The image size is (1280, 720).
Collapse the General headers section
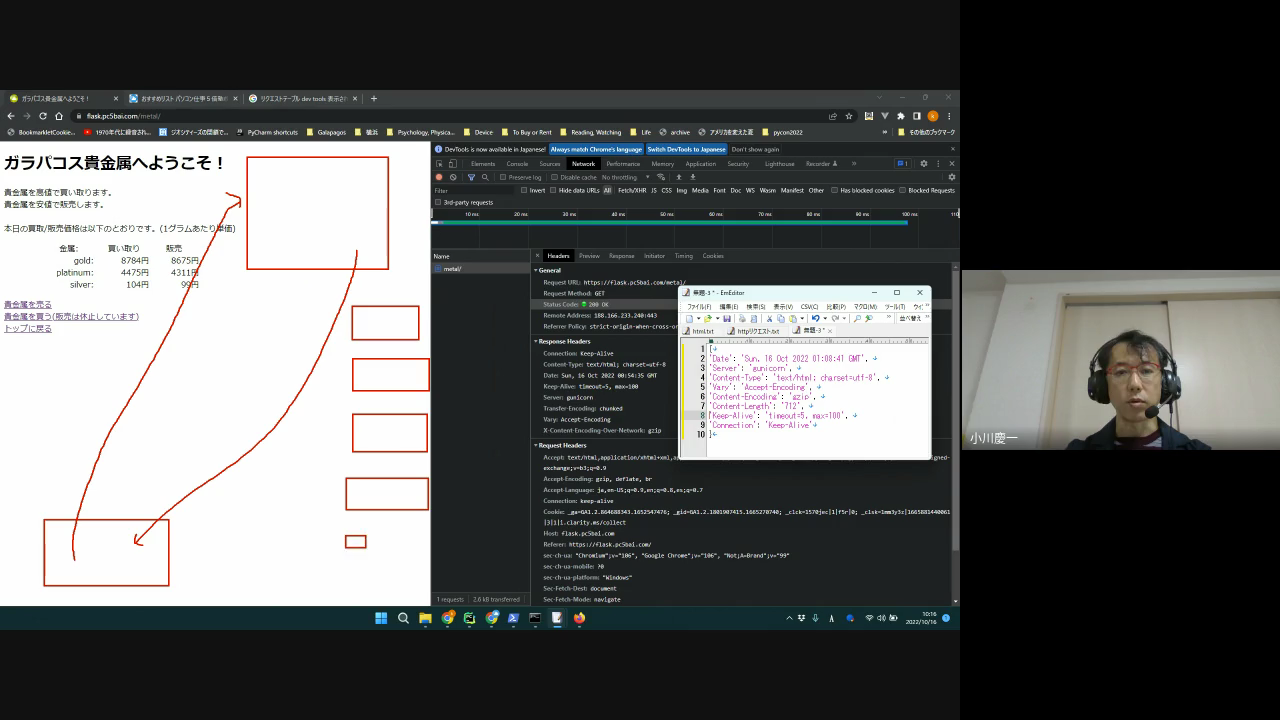(548, 270)
